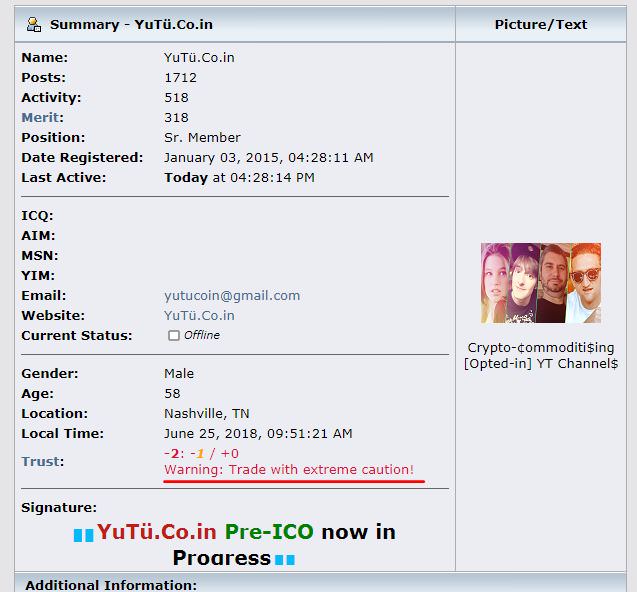This screenshot has height=592, width=637.
Task: Click the avatar picture of four faces
Action: coord(541,283)
